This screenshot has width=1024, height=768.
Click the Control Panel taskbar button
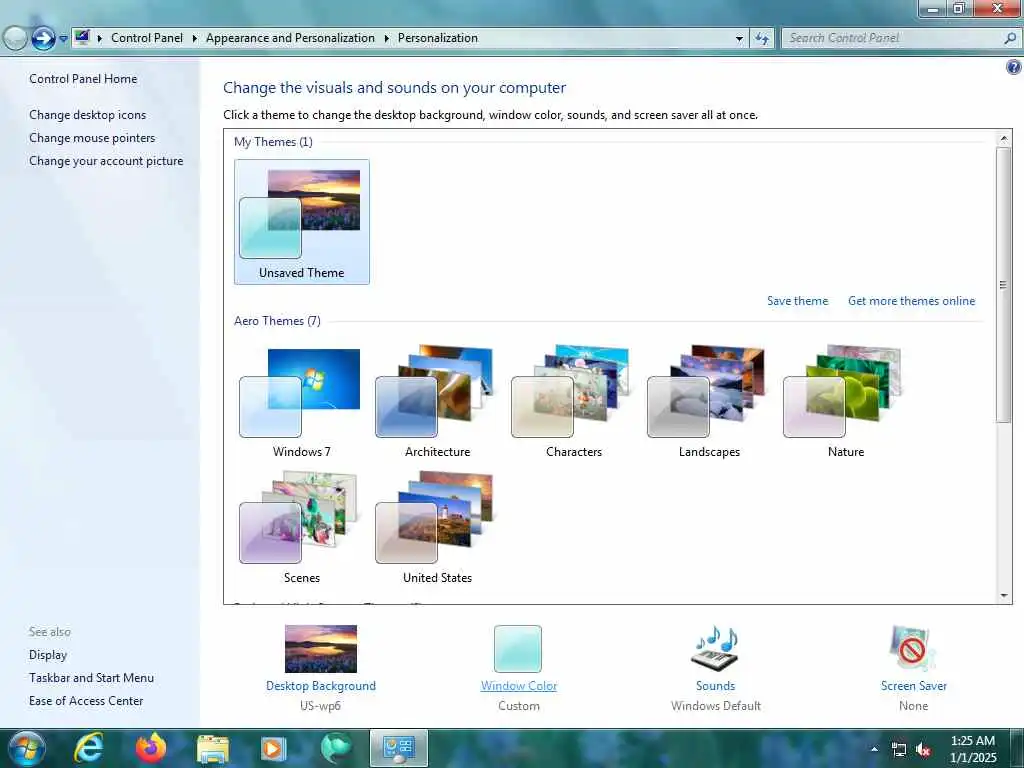[398, 748]
